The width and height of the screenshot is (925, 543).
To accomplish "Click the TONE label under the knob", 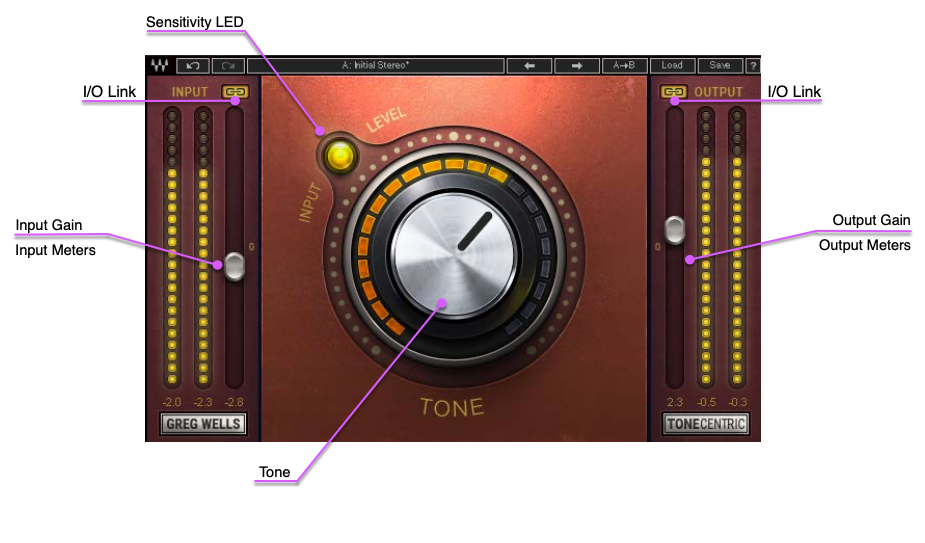I will tap(452, 407).
